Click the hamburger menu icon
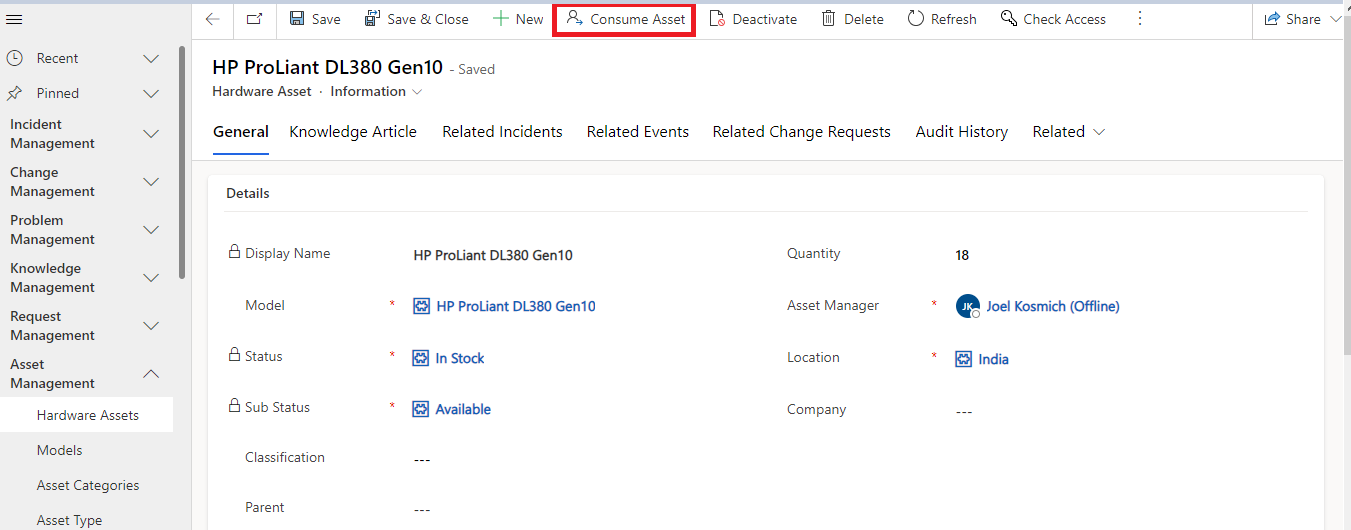This screenshot has width=1351, height=530. pos(15,19)
